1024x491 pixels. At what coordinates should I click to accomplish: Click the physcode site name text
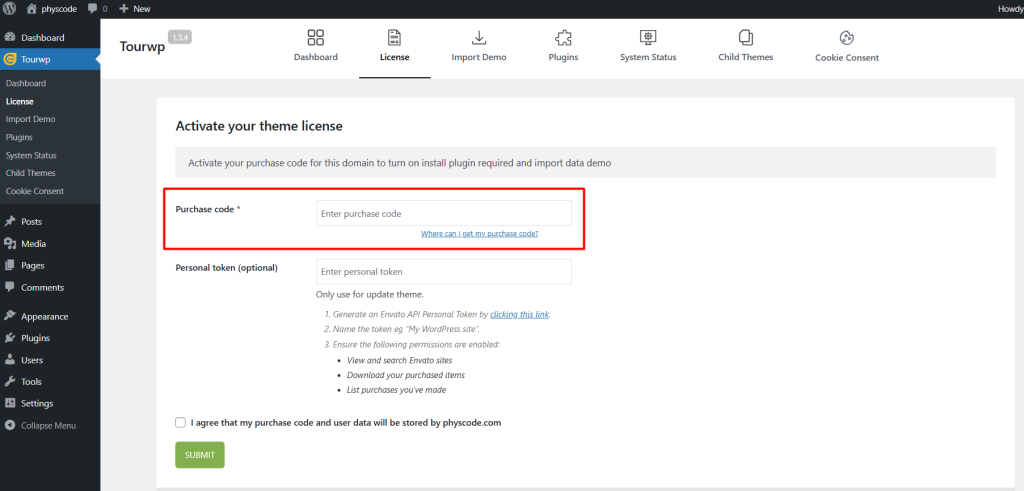coord(59,9)
